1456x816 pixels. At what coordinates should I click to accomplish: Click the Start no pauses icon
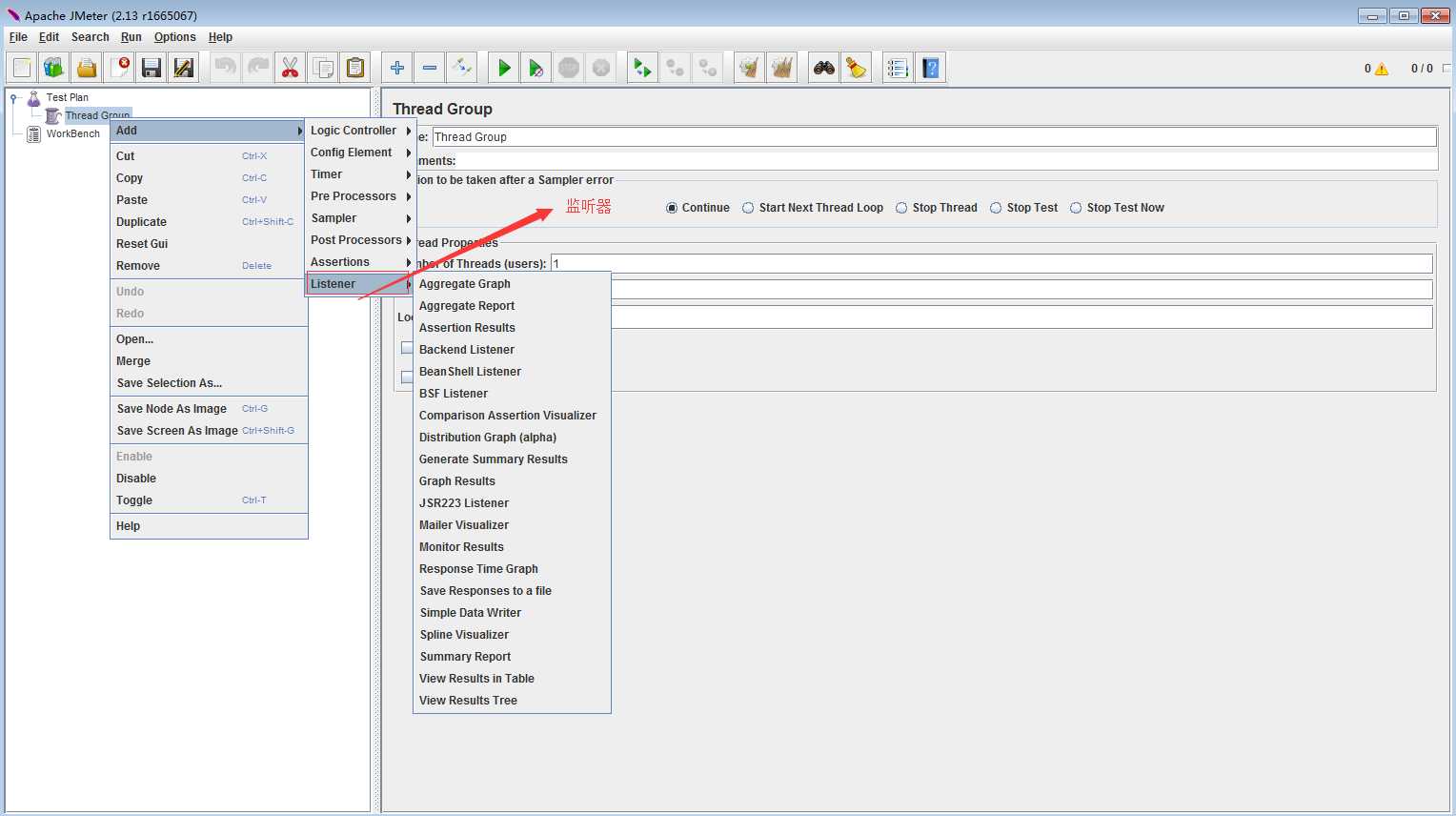tap(536, 68)
